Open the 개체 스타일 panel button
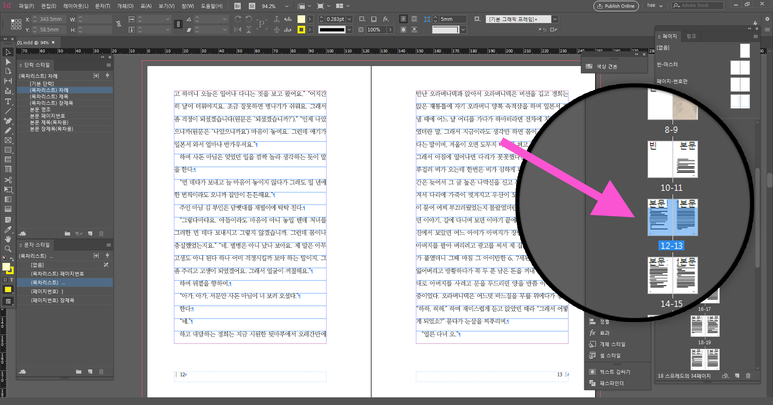Image resolution: width=773 pixels, height=405 pixels. pos(608,344)
